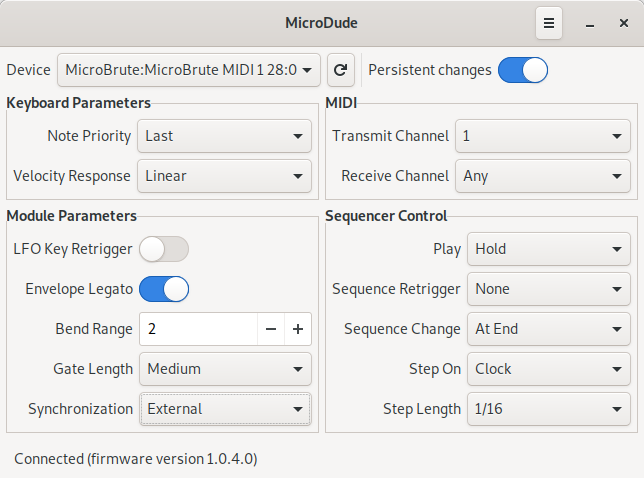Disable the Envelope Legato switch
The height and width of the screenshot is (478, 644).
pyautogui.click(x=164, y=289)
